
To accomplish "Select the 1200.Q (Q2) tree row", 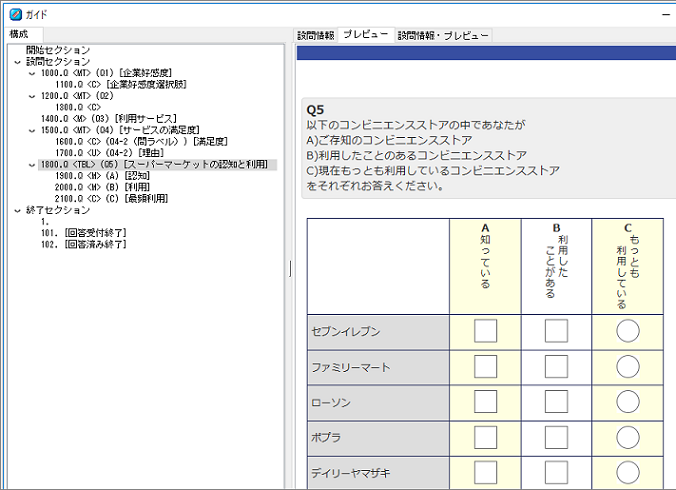I will (77, 96).
